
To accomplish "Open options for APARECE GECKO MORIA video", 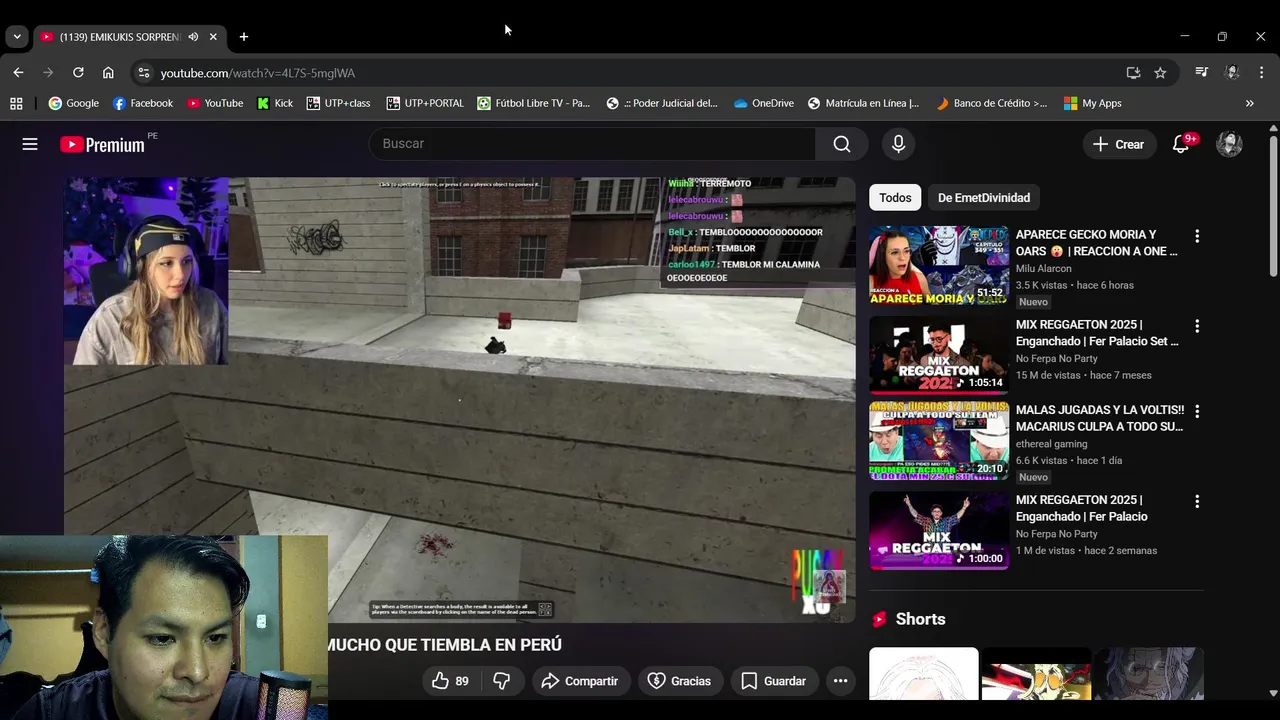I will (x=1197, y=236).
